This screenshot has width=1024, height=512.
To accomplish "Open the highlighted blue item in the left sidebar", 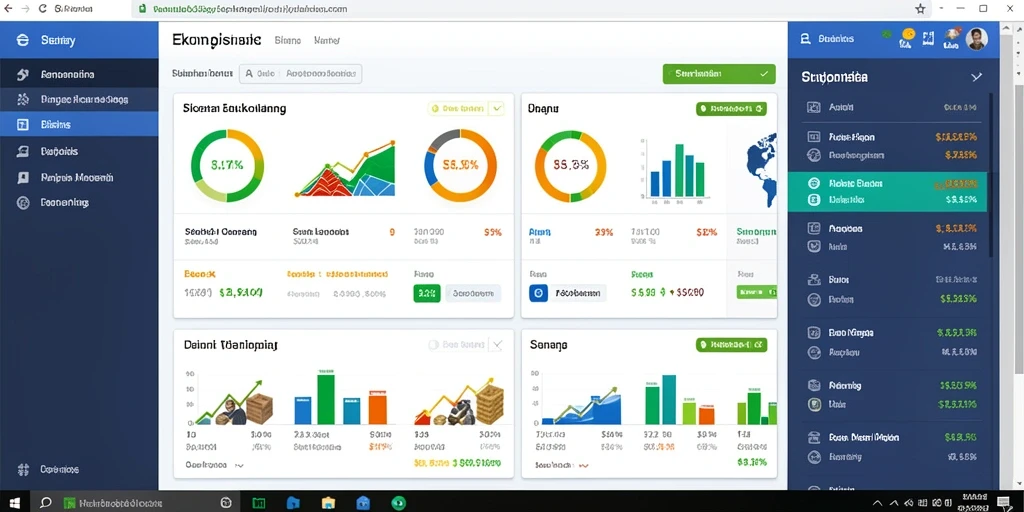I will coord(79,124).
